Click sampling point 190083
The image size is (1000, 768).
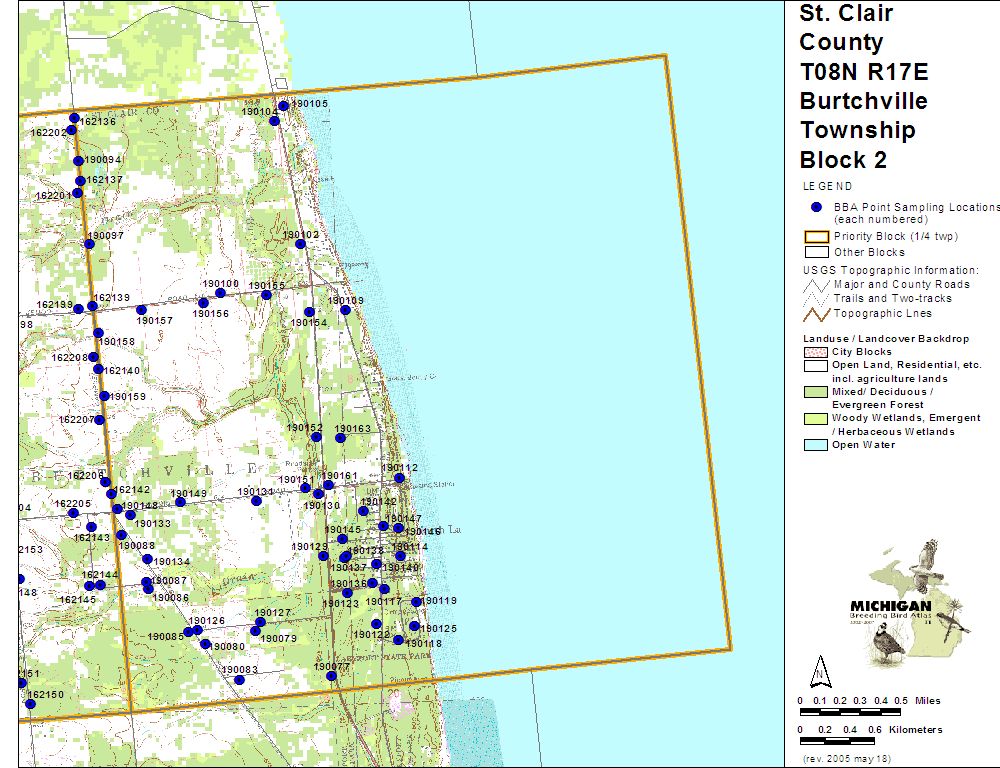click(x=239, y=680)
